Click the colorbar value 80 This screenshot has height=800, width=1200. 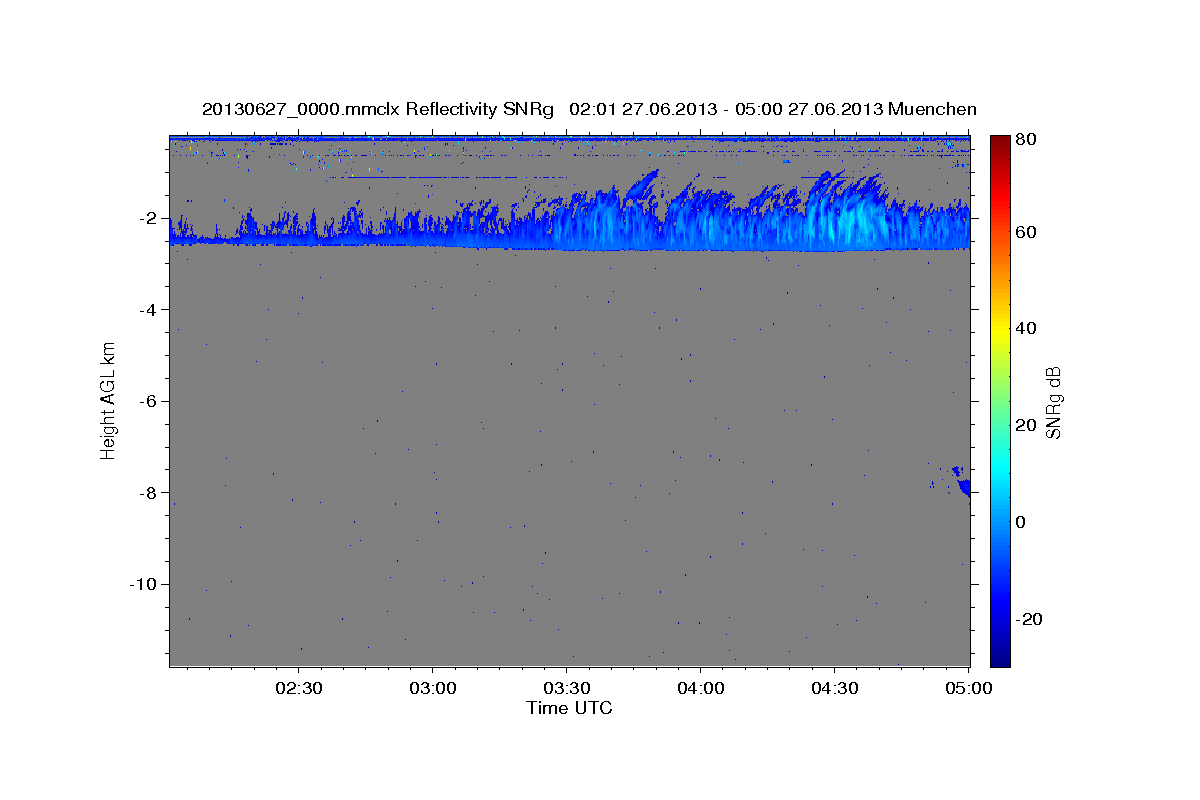(1028, 139)
